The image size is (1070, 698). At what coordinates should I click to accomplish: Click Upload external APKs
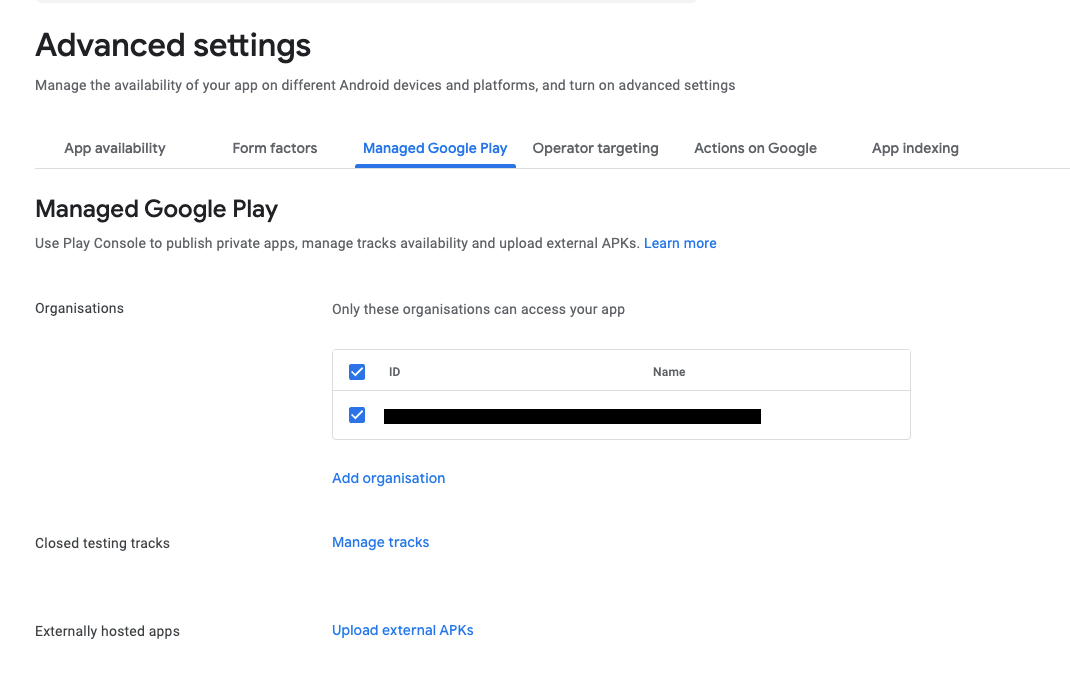coord(402,630)
